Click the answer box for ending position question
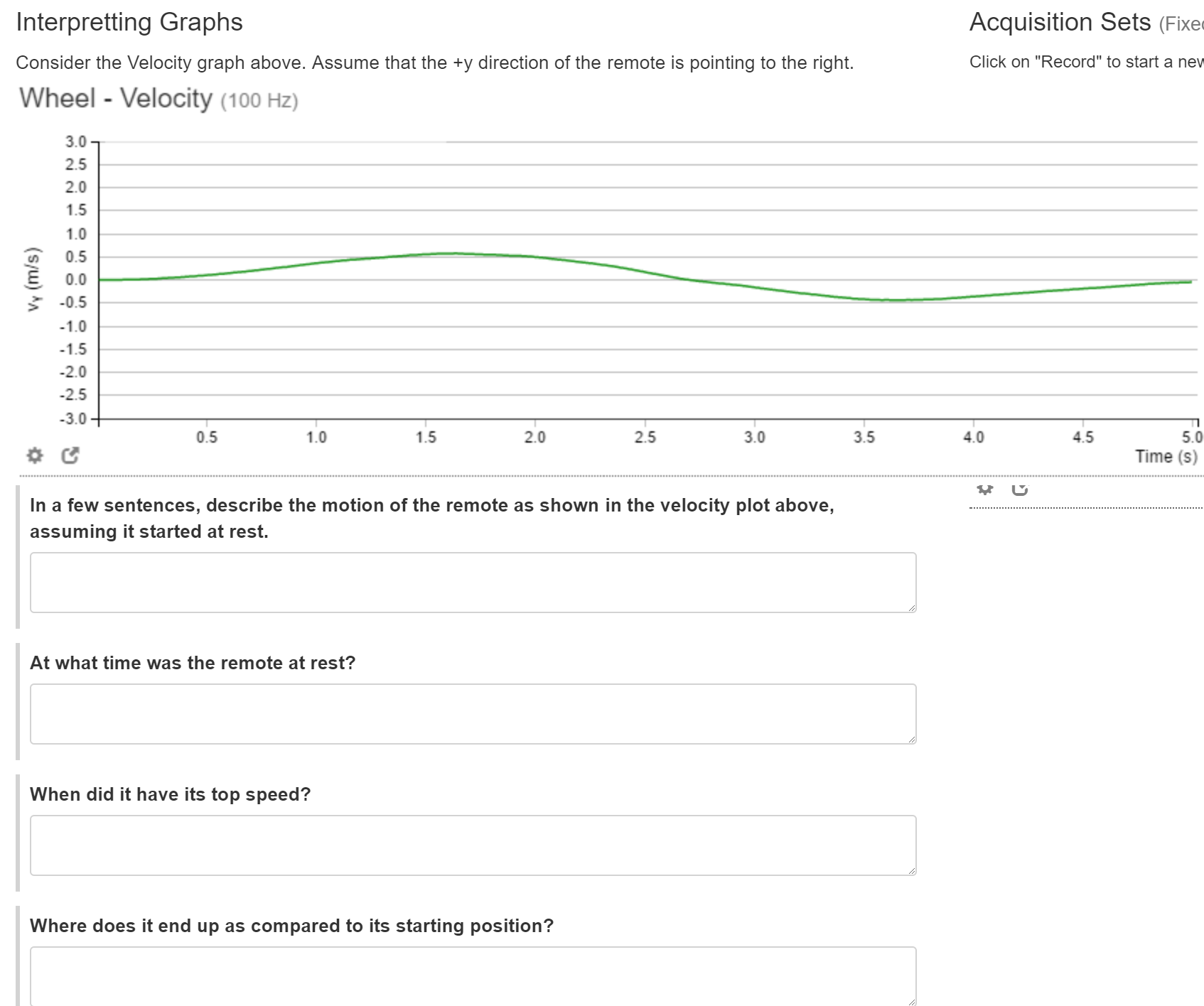This screenshot has width=1204, height=1006. 472,977
